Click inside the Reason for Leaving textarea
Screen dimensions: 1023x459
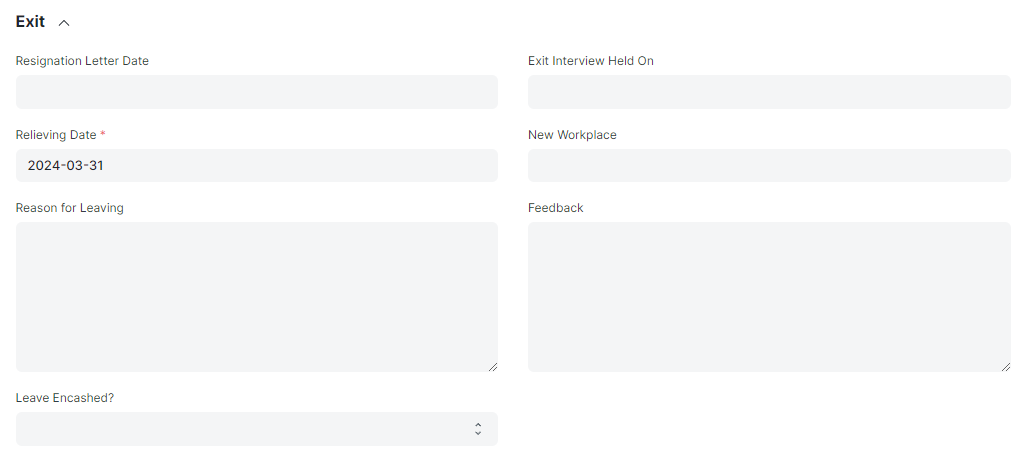click(256, 297)
